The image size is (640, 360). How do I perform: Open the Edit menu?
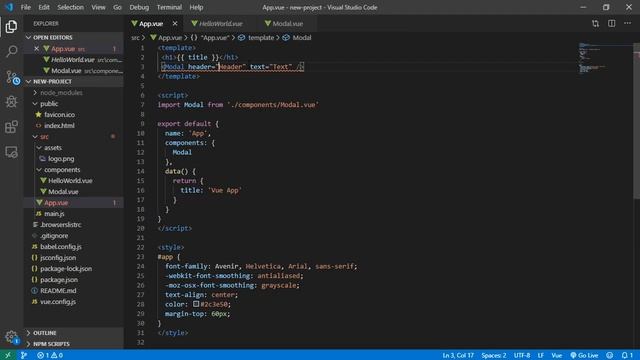tap(44, 7)
